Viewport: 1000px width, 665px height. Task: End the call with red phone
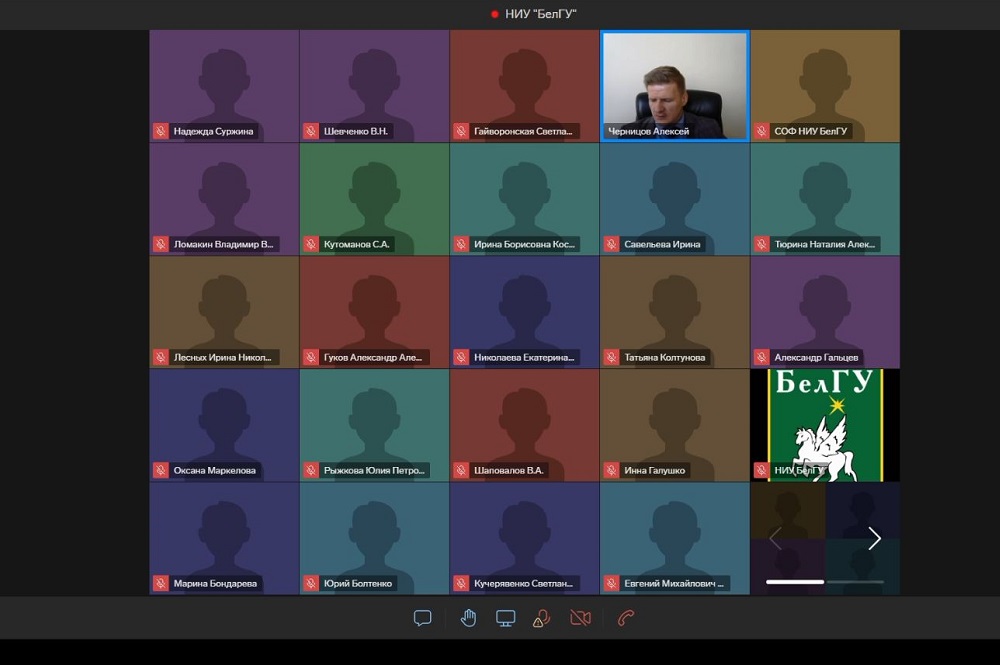point(626,618)
